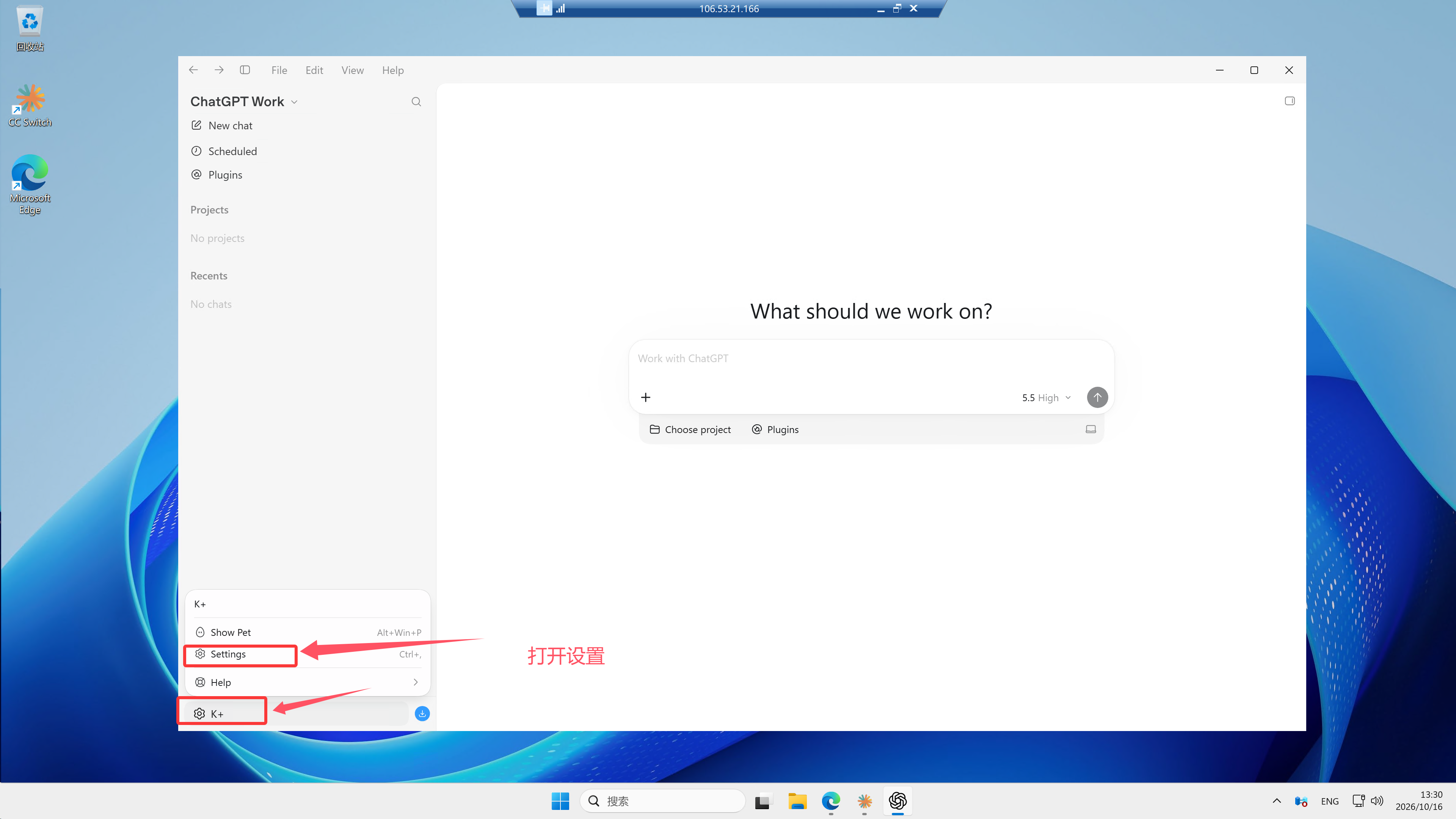The width and height of the screenshot is (1456, 819).
Task: Open the CC Switch desktop shortcut
Action: 30,106
